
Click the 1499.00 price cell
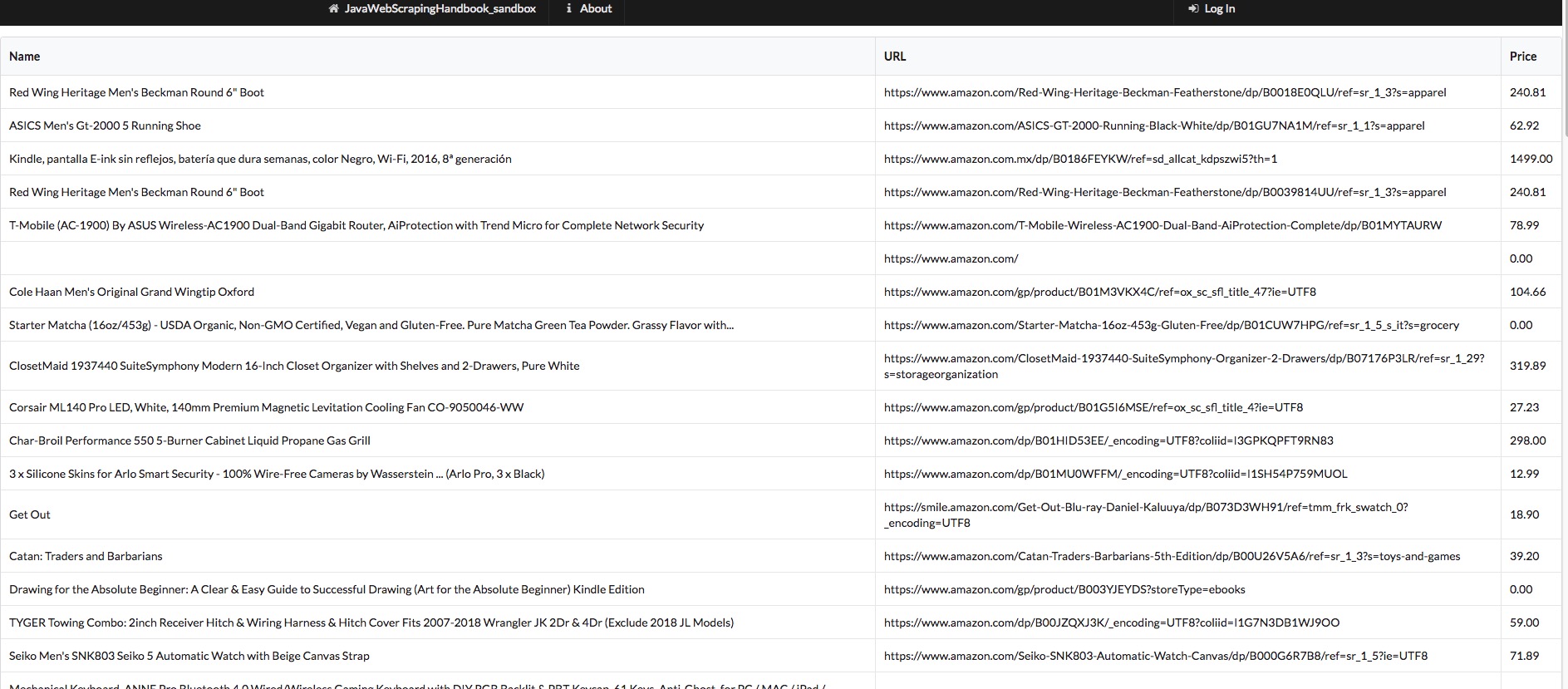pyautogui.click(x=1531, y=159)
